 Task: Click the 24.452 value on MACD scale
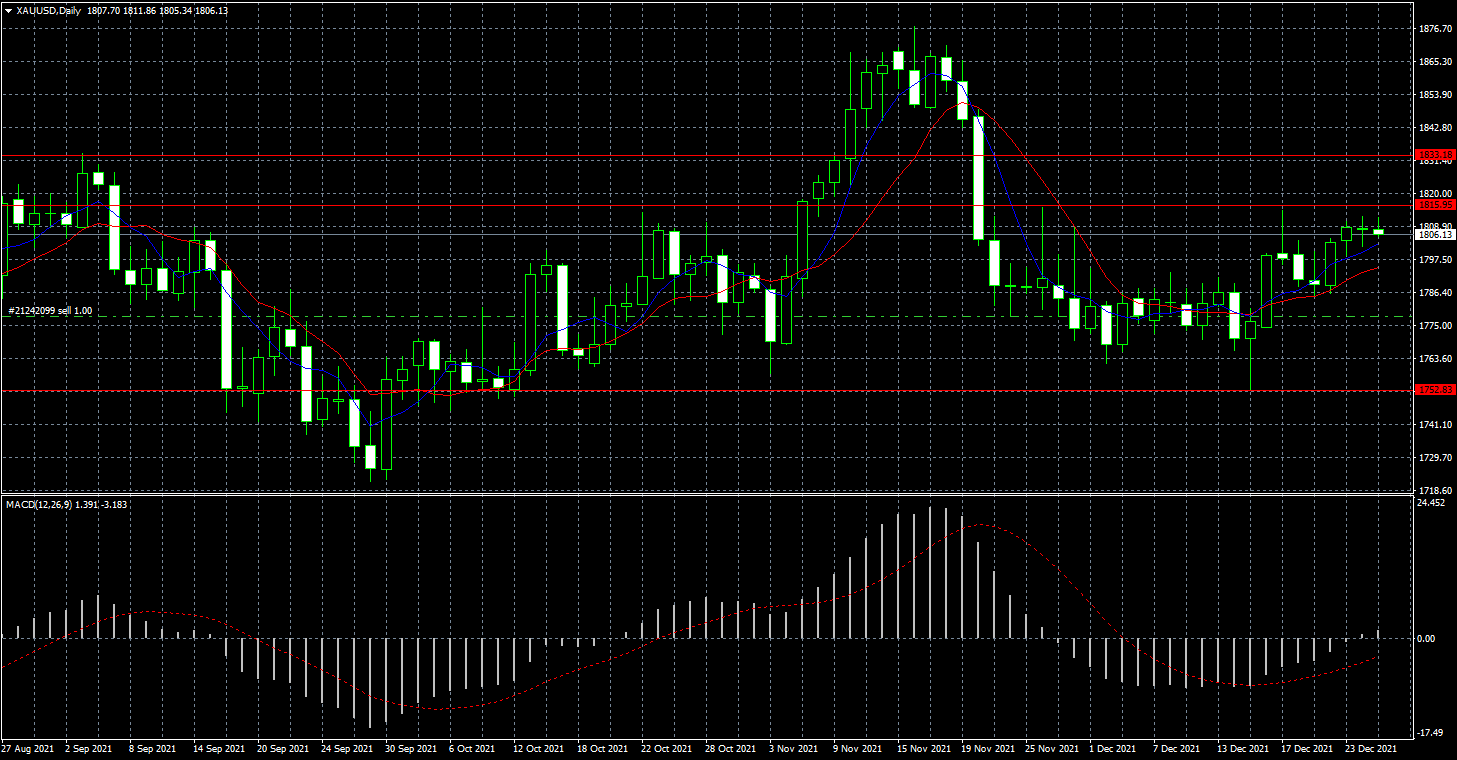[x=1432, y=504]
